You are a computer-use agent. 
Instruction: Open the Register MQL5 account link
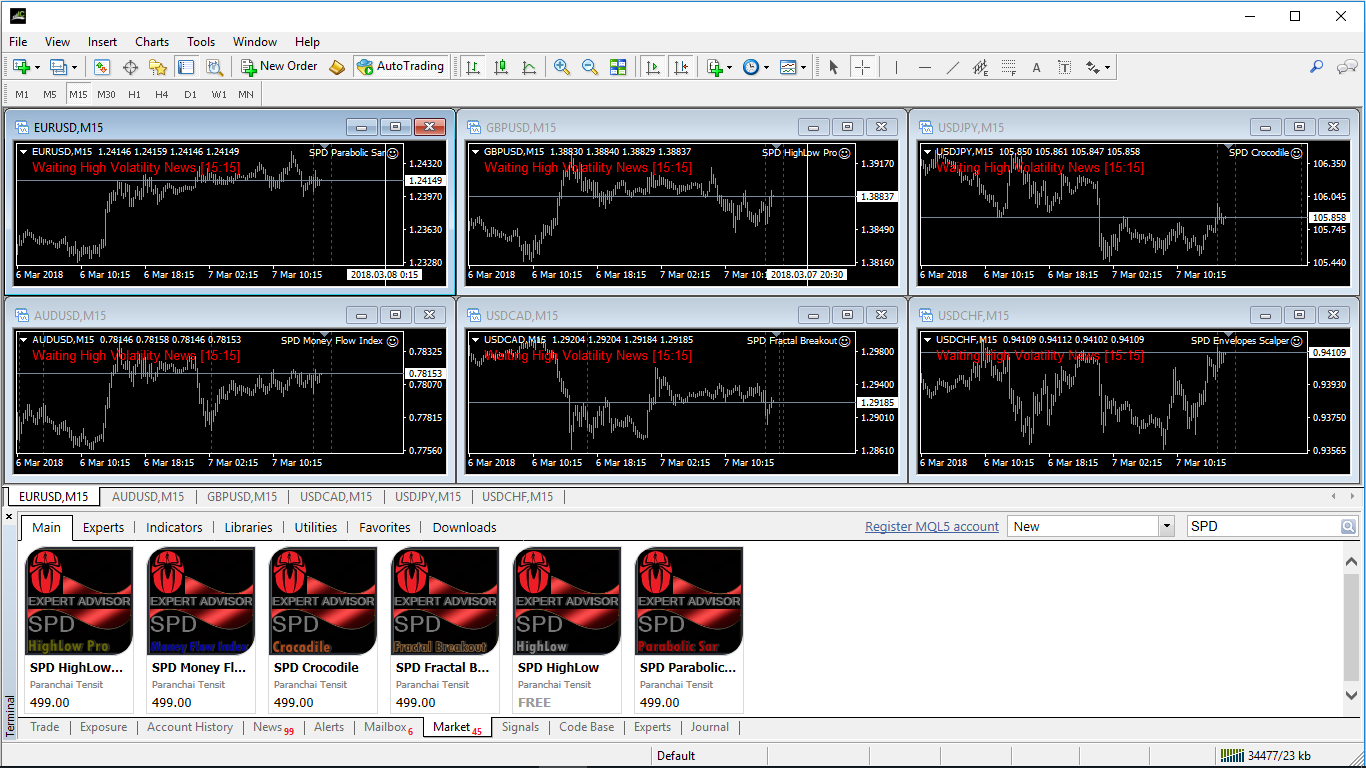pyautogui.click(x=931, y=527)
